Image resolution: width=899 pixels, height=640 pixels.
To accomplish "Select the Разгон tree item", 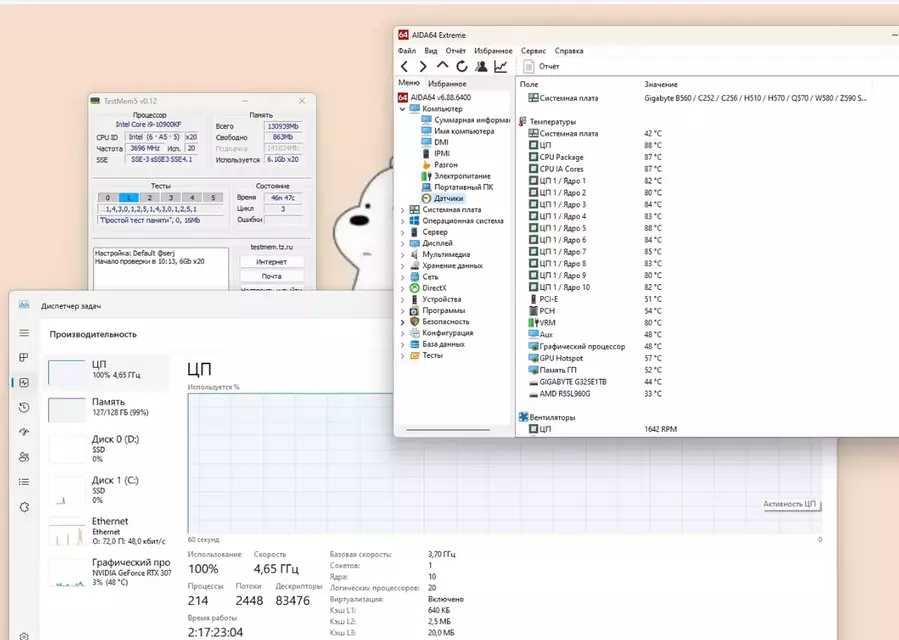I will [x=439, y=165].
